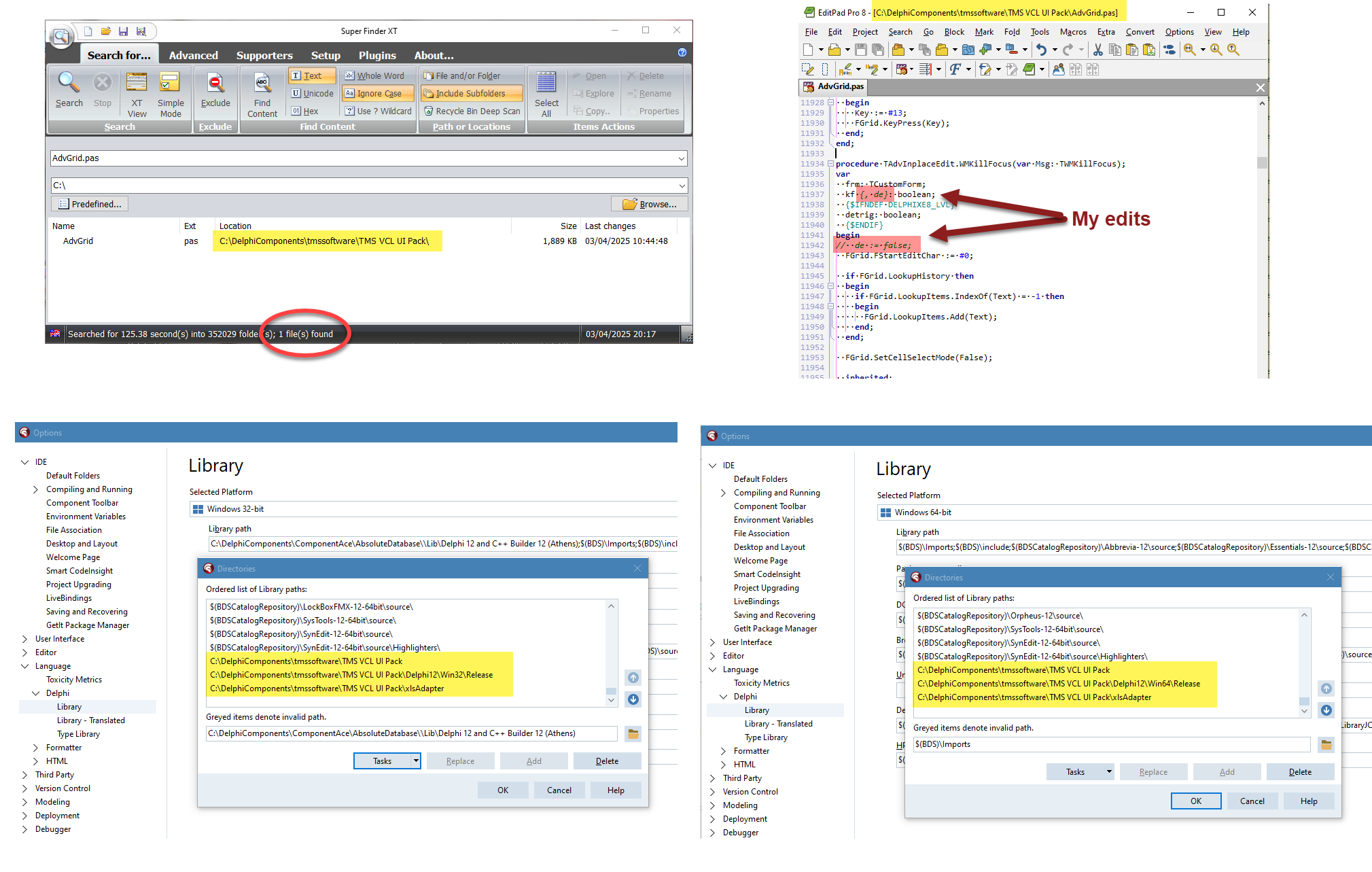Click Help in 64-bit Directories dialog
The height and width of the screenshot is (872, 1372).
tap(1309, 801)
